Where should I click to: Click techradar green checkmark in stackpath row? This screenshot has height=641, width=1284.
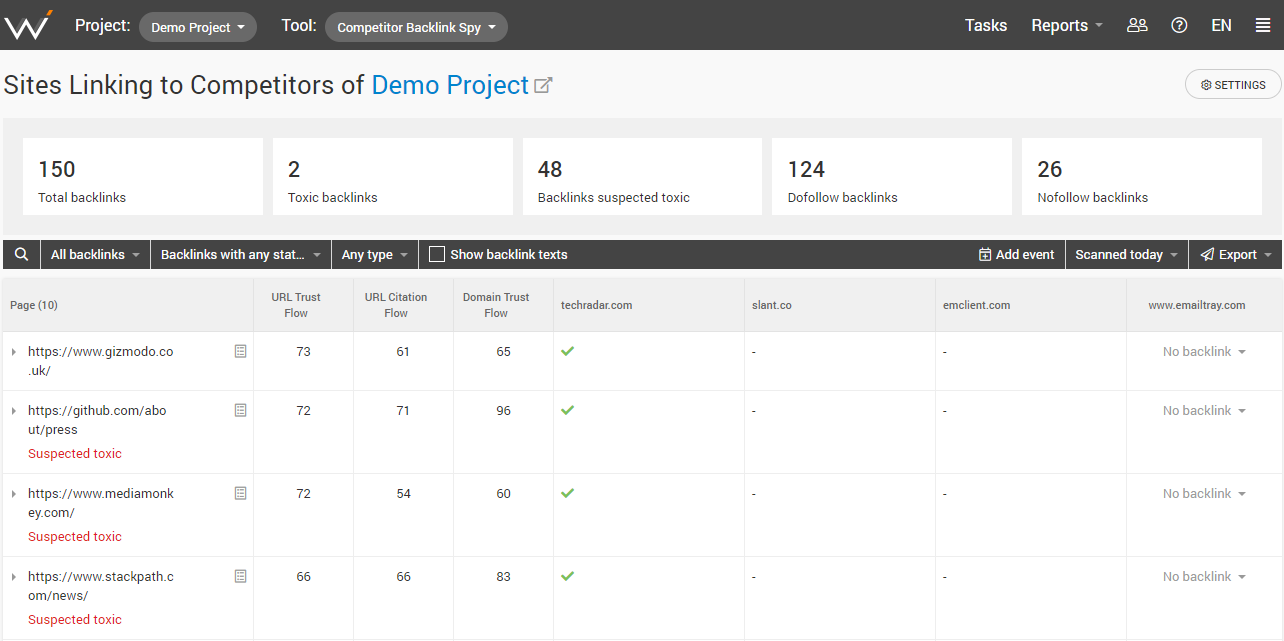[x=567, y=576]
